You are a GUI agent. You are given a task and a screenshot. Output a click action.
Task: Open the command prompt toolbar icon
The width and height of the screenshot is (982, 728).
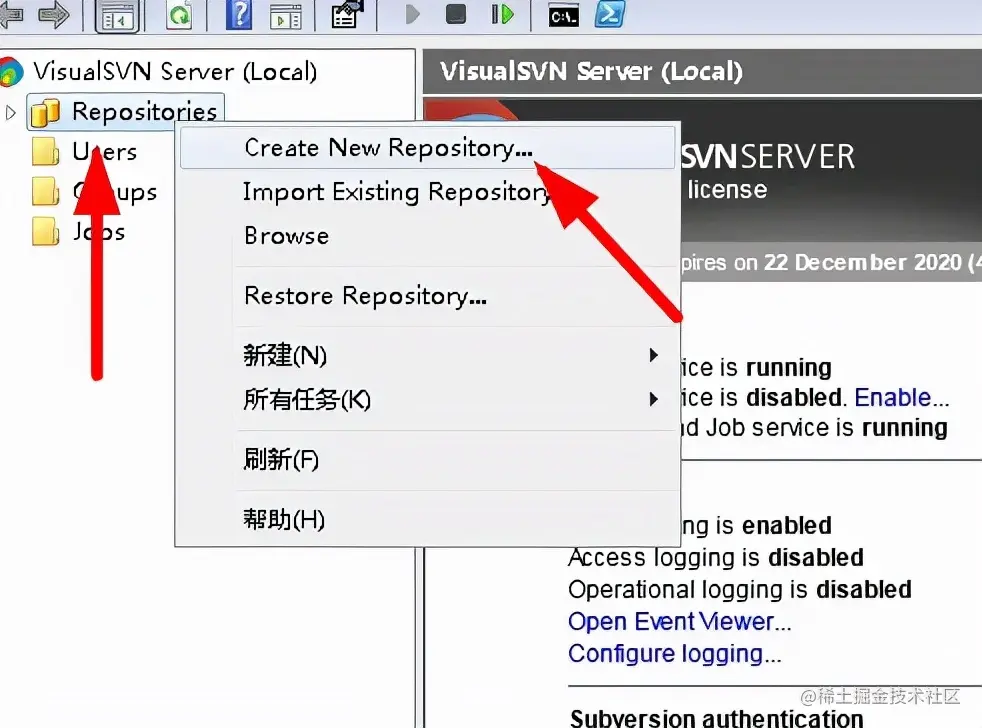tap(563, 16)
